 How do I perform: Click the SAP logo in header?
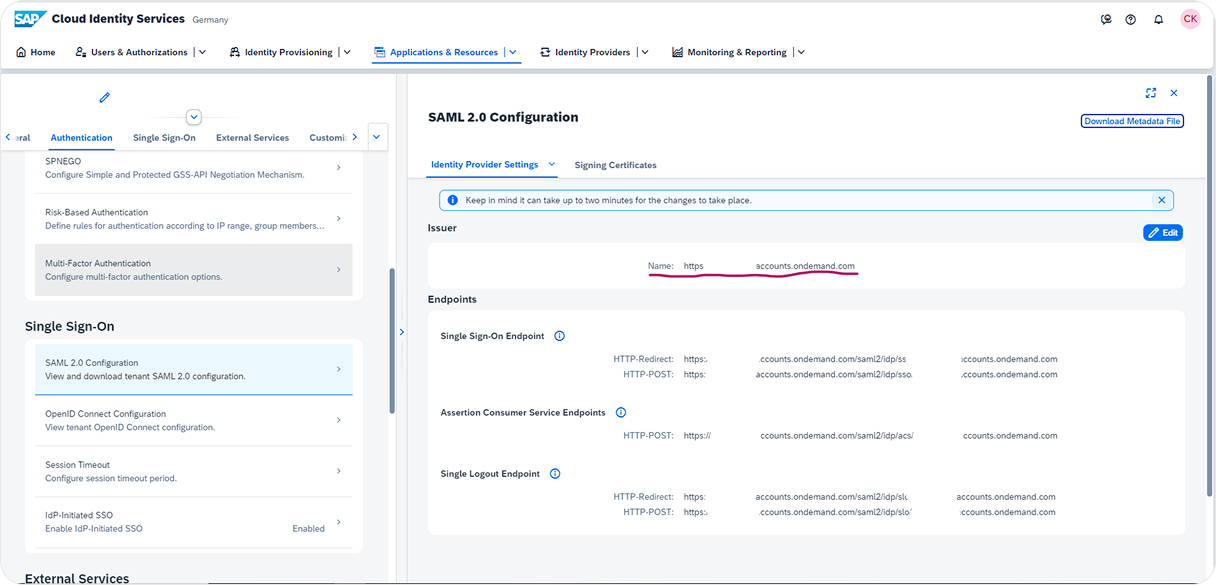pyautogui.click(x=28, y=19)
